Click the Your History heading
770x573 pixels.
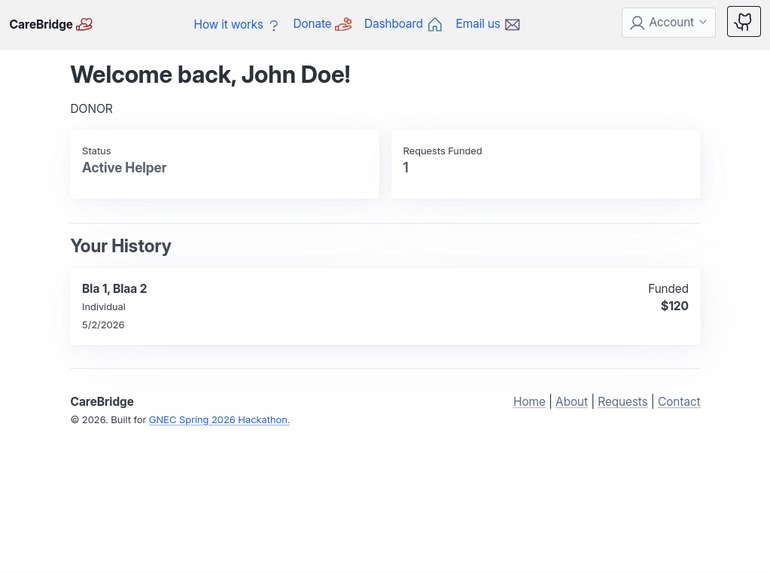pyautogui.click(x=121, y=246)
